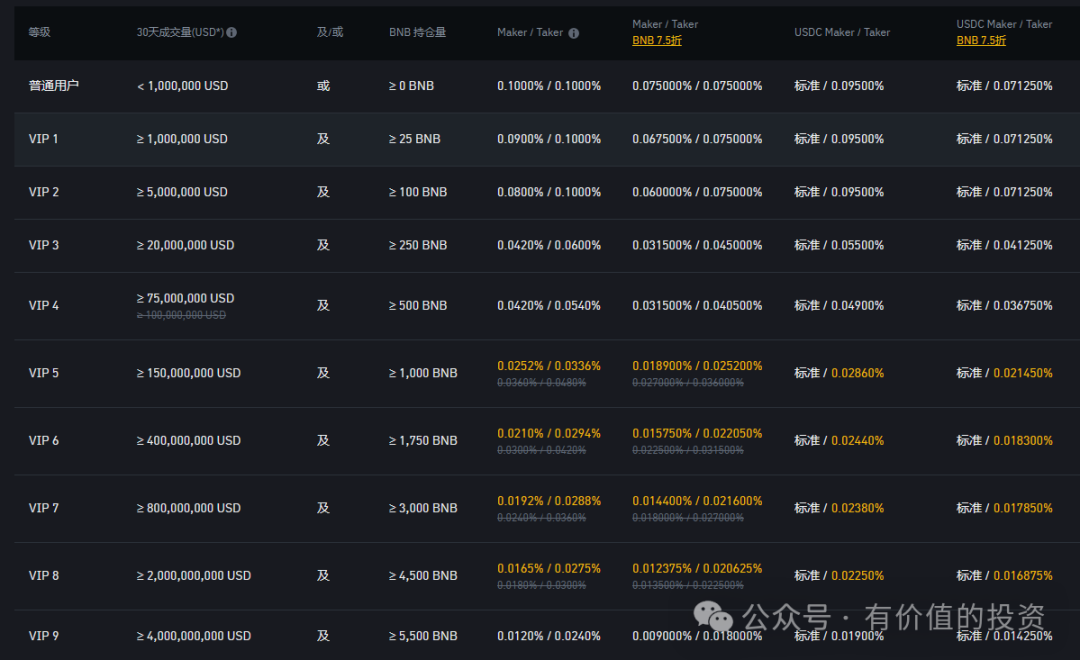Click the 或 cell in 普通用户 row
Image resolution: width=1080 pixels, height=660 pixels.
tap(323, 85)
